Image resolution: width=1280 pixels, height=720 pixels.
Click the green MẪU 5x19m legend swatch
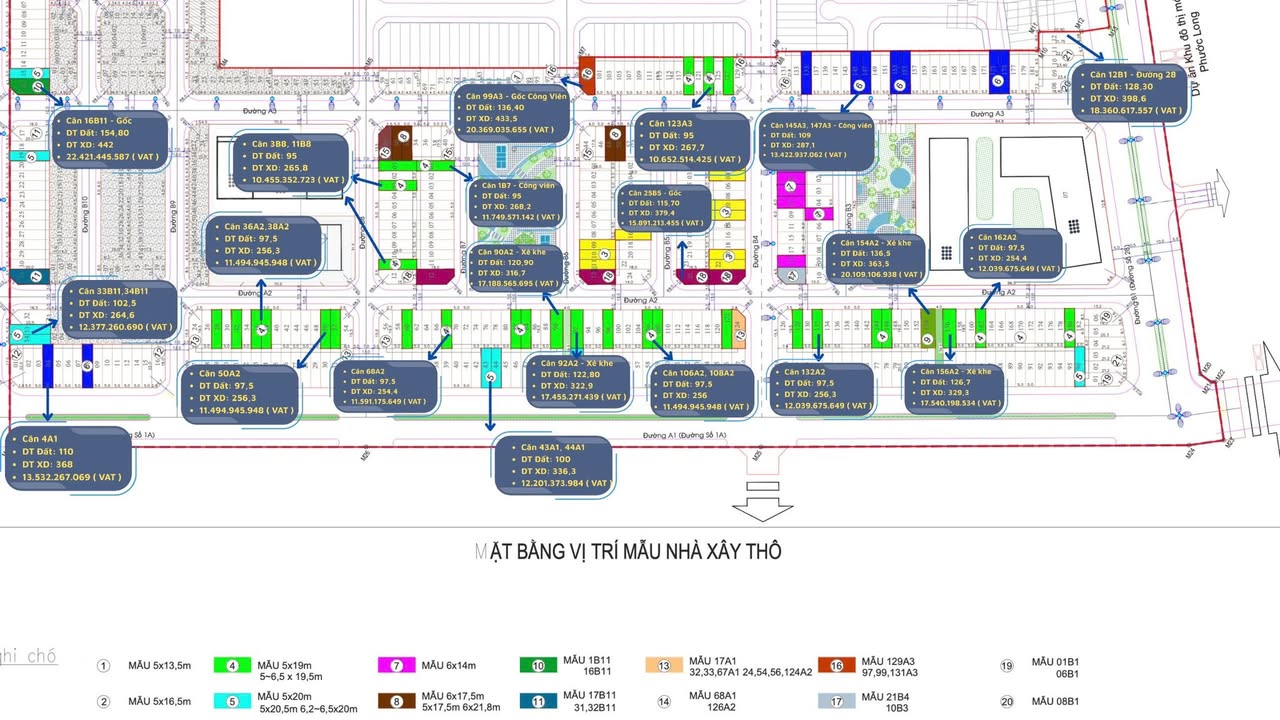click(231, 666)
